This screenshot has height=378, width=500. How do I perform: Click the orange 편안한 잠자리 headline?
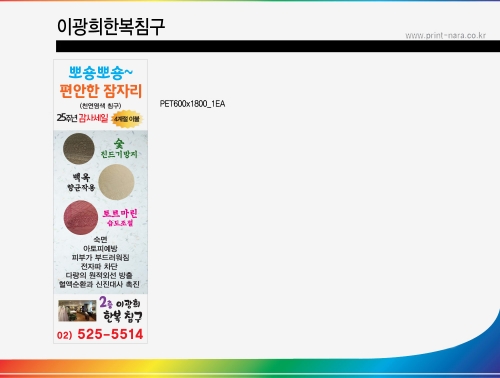(x=101, y=91)
